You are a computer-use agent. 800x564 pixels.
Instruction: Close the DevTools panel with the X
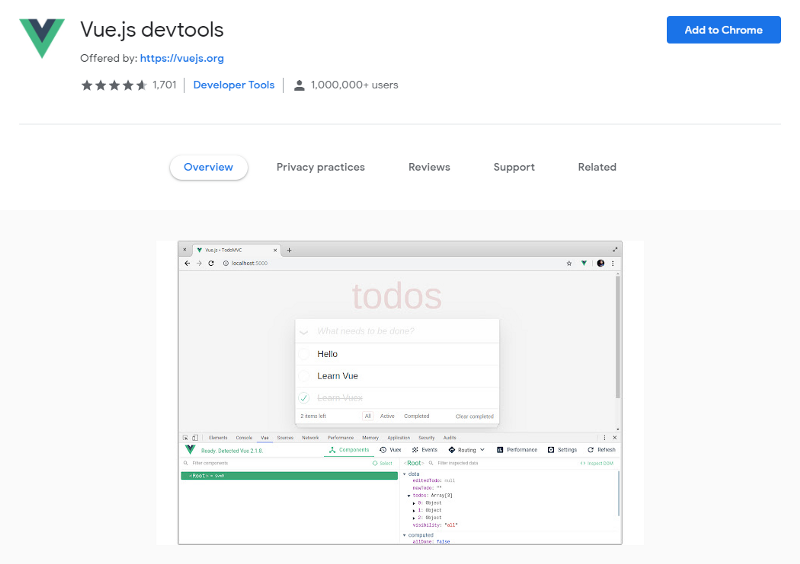(x=615, y=438)
